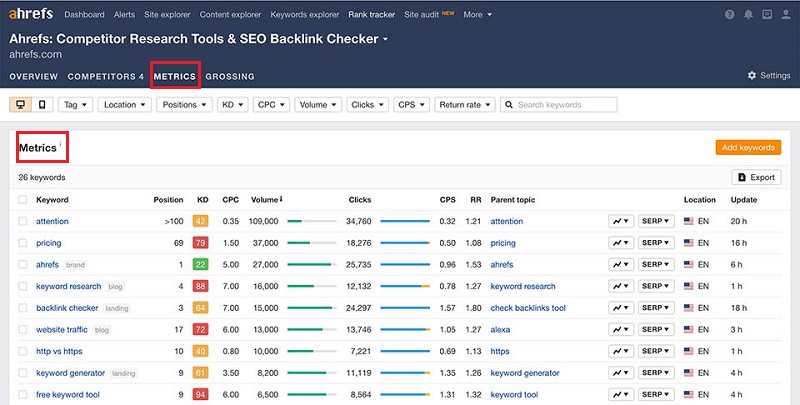Open the Volume filter dropdown

click(318, 105)
